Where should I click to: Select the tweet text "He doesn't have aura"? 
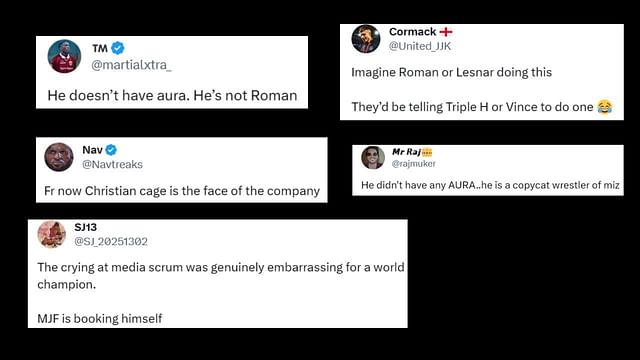click(118, 96)
